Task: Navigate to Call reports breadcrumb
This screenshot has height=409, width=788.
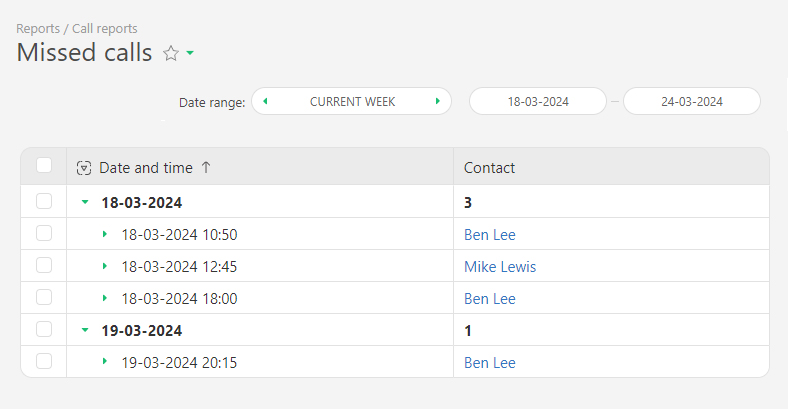Action: click(105, 29)
